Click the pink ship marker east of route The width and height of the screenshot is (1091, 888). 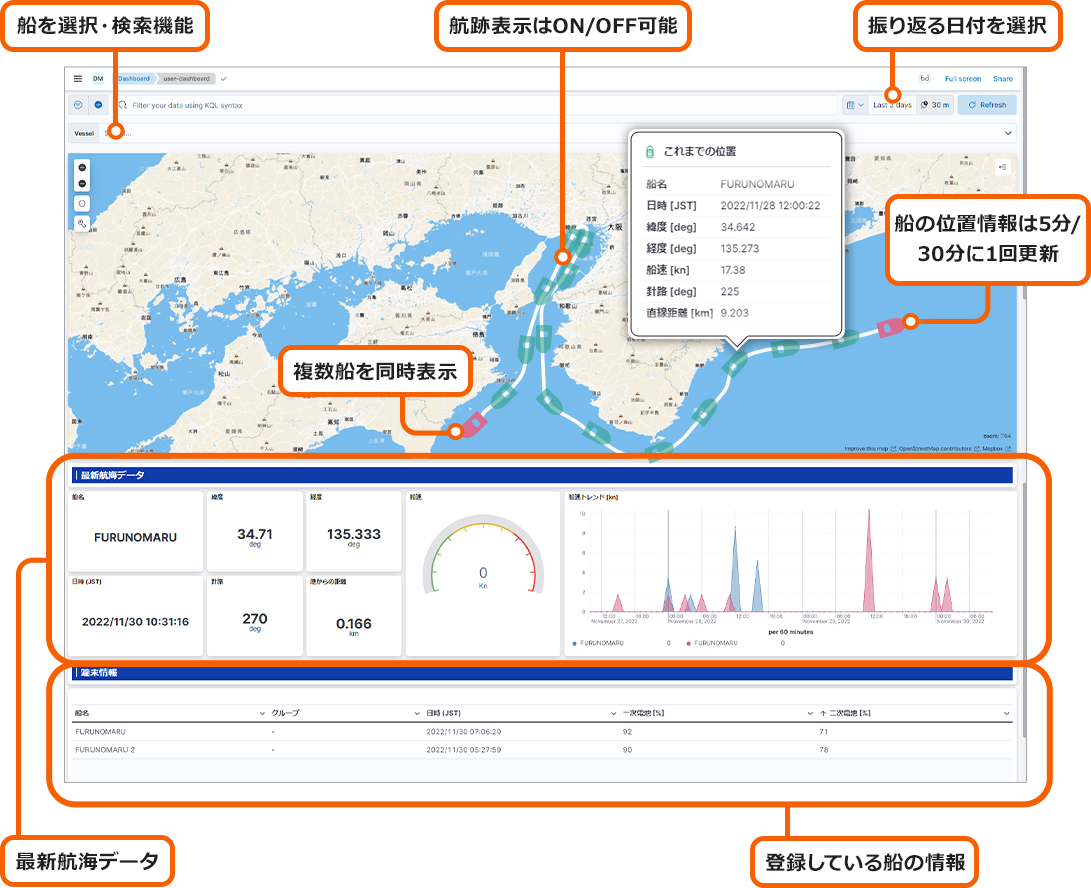click(886, 327)
